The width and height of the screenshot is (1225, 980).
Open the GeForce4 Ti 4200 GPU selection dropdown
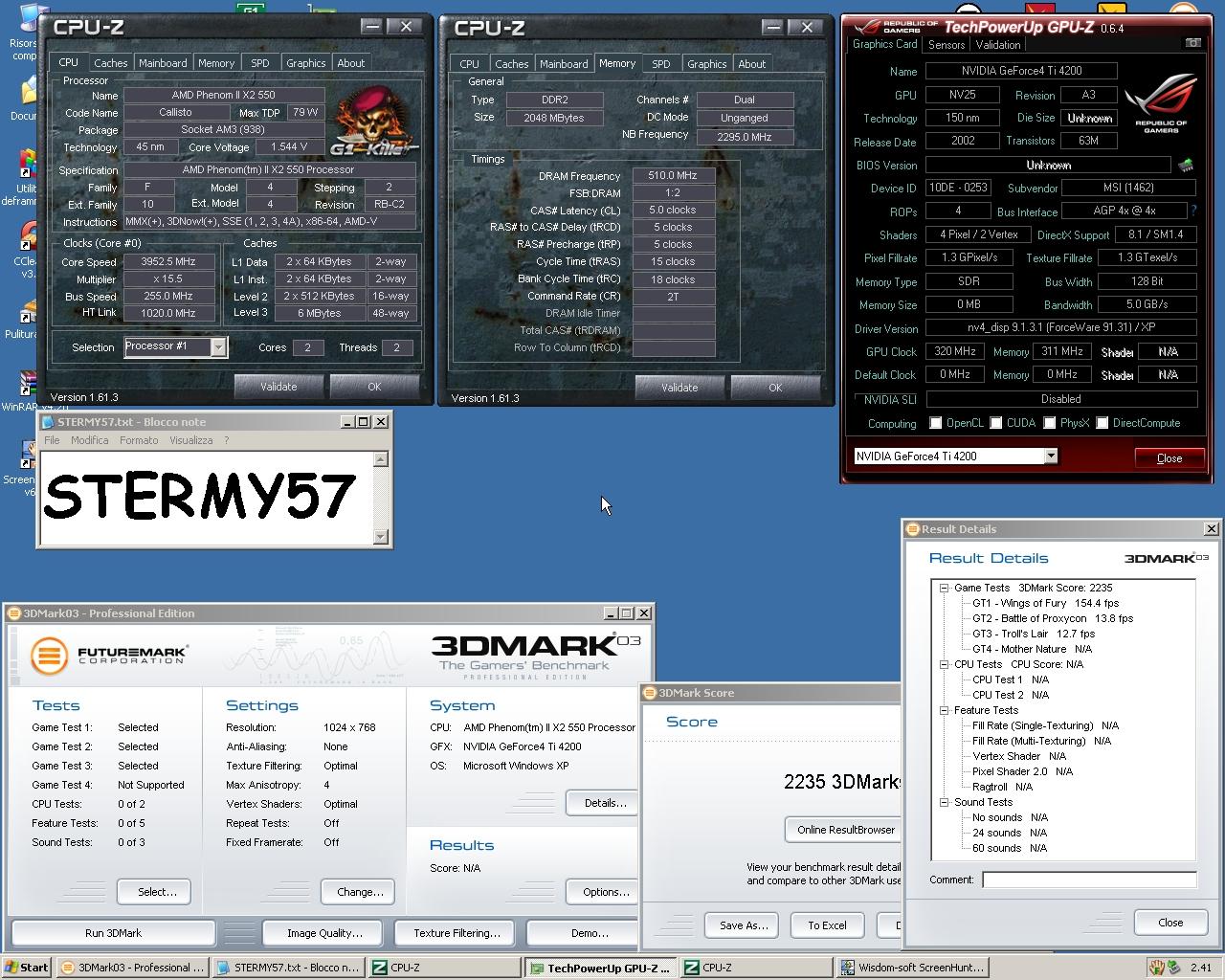click(1050, 457)
